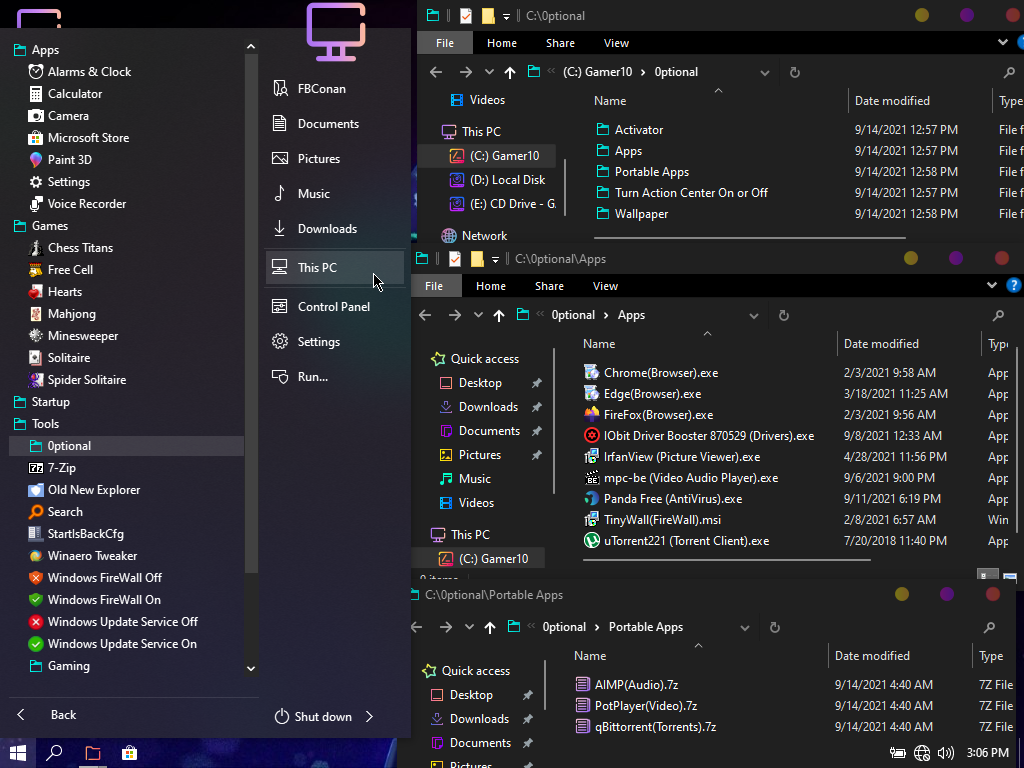Open the Camera app
1024x768 pixels.
coord(59,116)
